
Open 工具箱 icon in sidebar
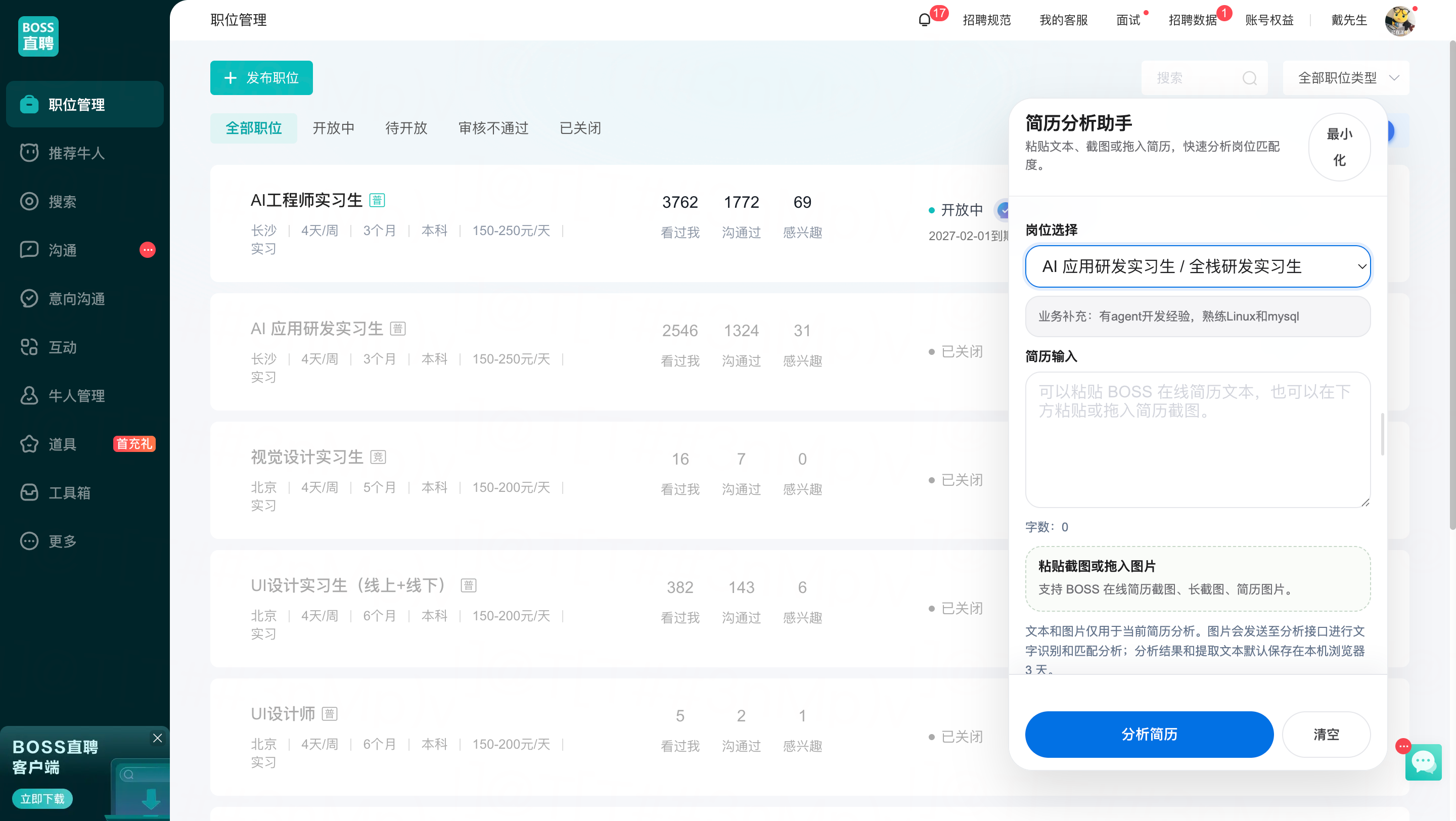click(x=29, y=493)
